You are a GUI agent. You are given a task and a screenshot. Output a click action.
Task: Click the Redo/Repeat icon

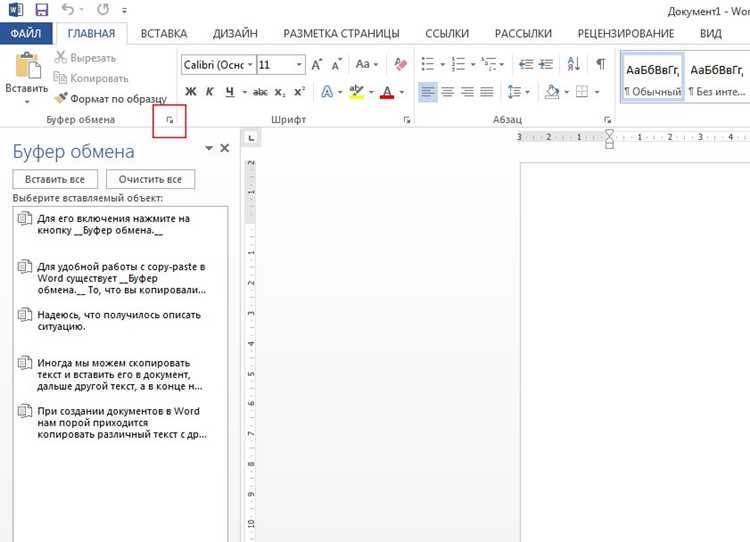[102, 9]
